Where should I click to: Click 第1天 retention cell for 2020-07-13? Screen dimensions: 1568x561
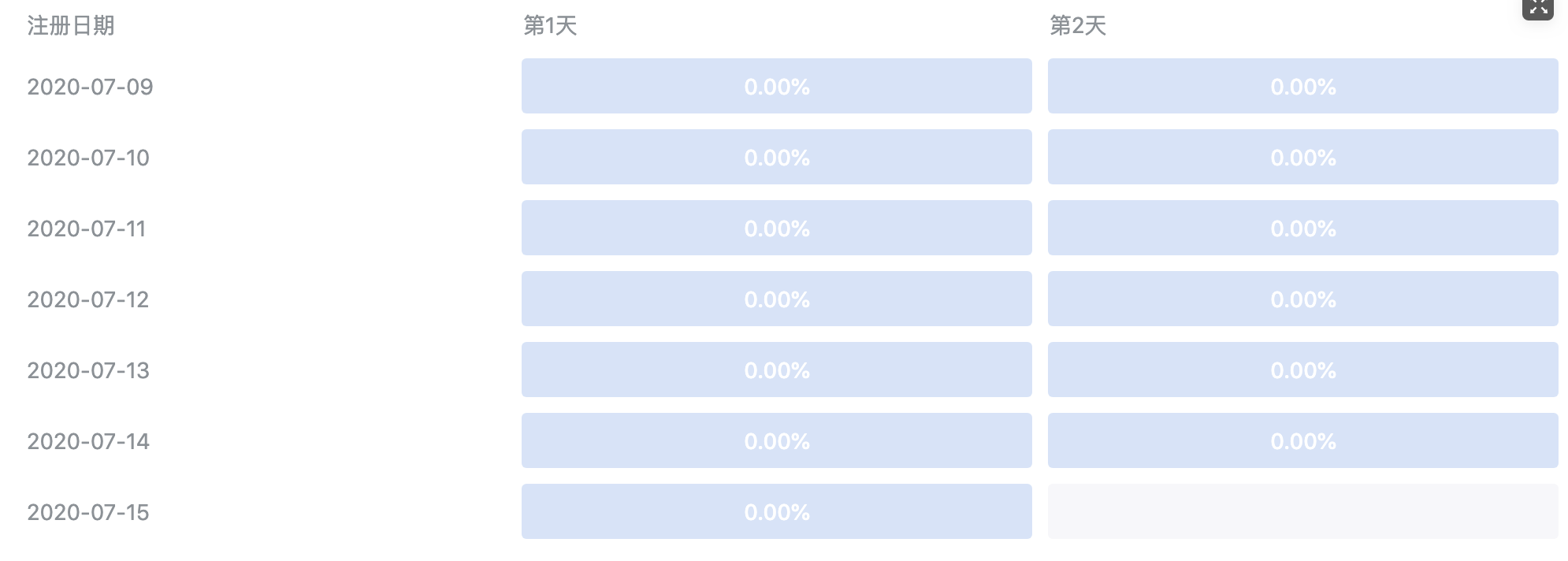pos(776,370)
